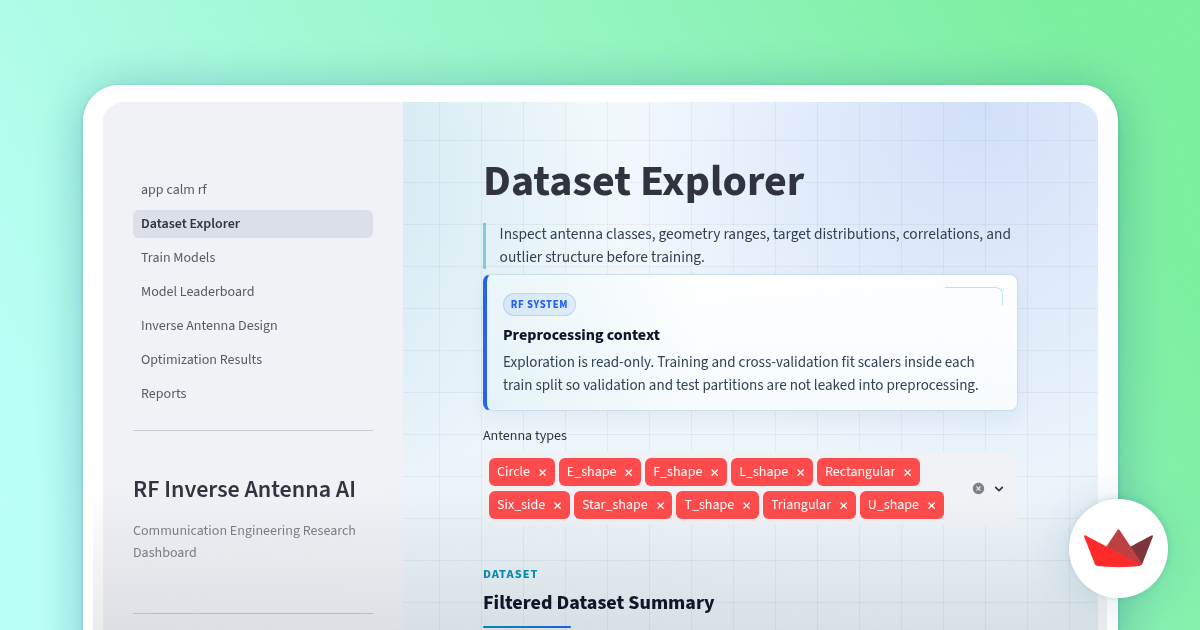Go to Train Models page

pos(252,258)
